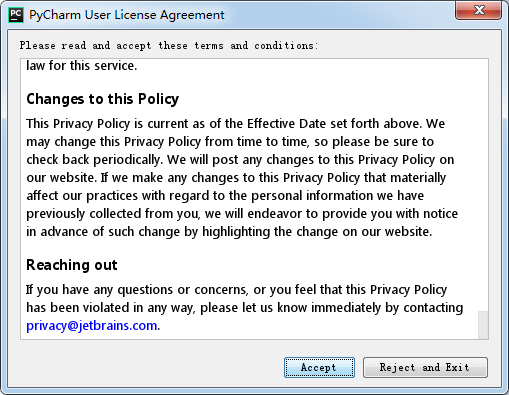Click the 'PyCharm User License Agreement' window title
The height and width of the screenshot is (395, 509).
[127, 15]
